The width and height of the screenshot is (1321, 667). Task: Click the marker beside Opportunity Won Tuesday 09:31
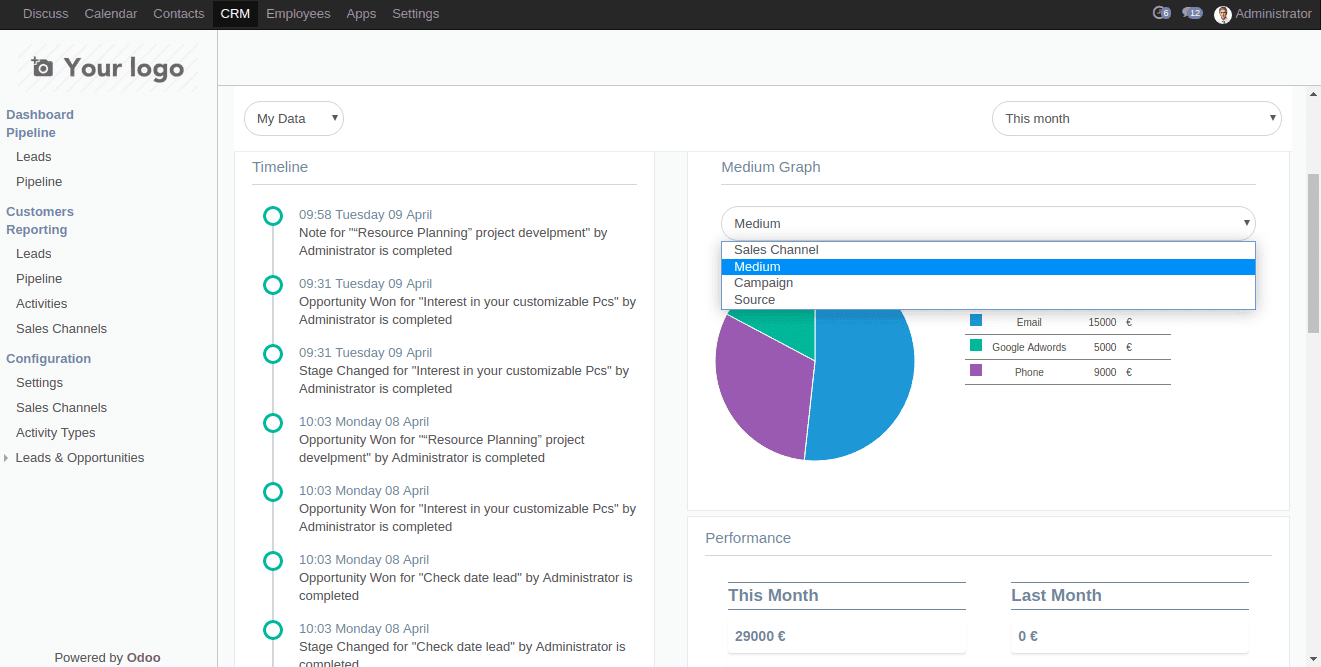(272, 284)
